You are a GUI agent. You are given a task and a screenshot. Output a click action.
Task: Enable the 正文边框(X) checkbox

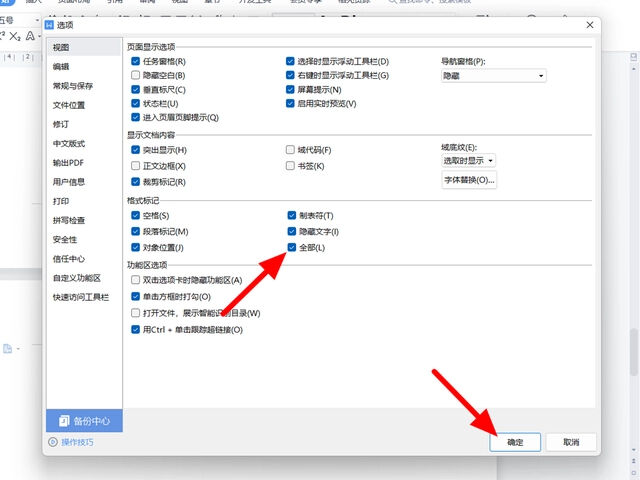(x=136, y=166)
